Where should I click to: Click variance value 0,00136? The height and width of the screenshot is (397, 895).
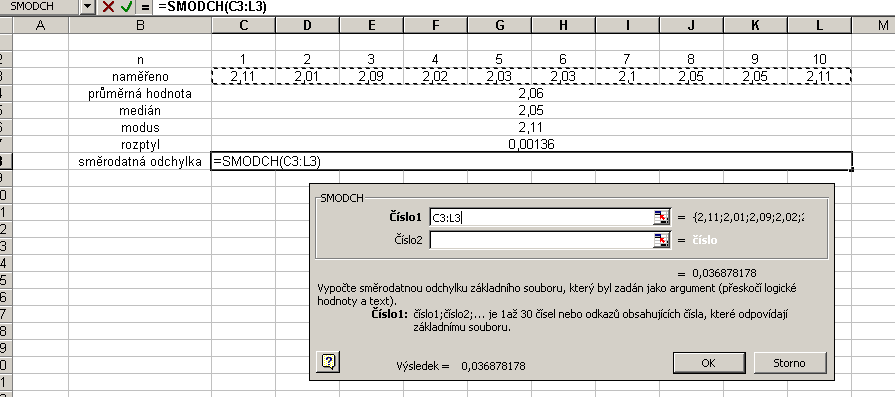531,145
